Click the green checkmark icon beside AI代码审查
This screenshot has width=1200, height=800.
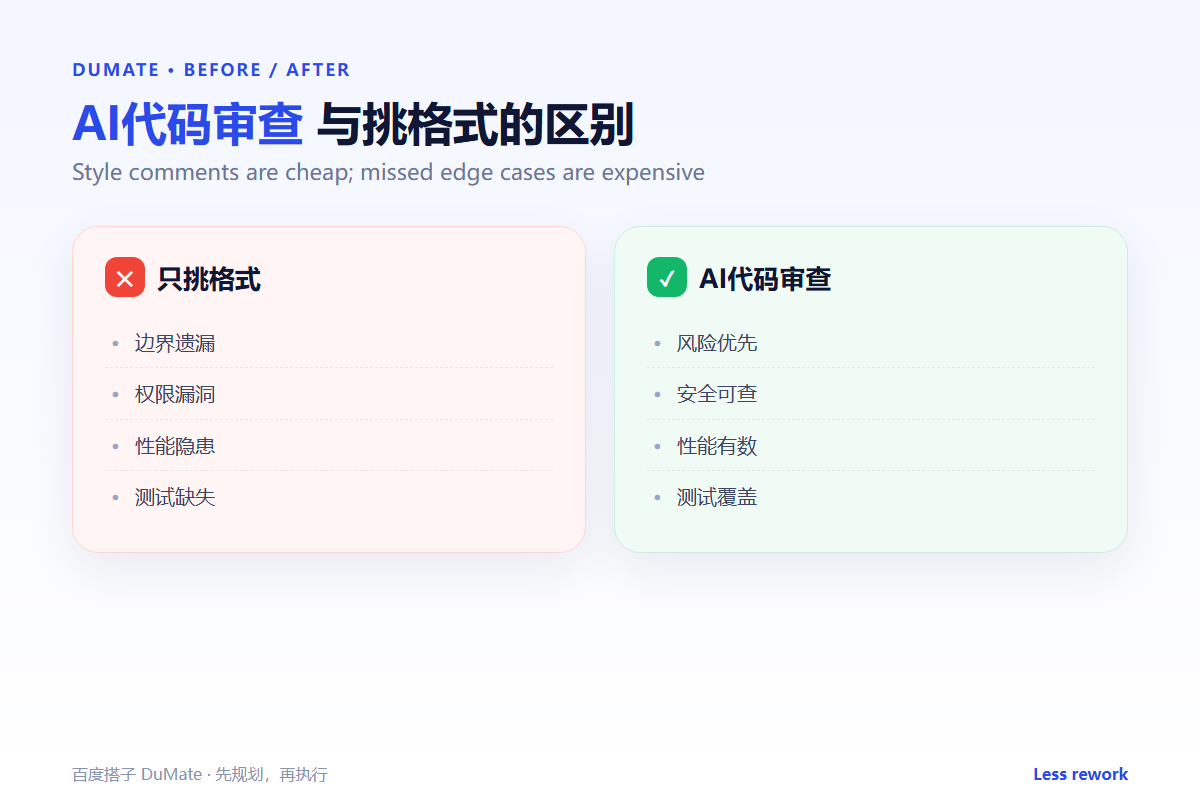pyautogui.click(x=667, y=277)
